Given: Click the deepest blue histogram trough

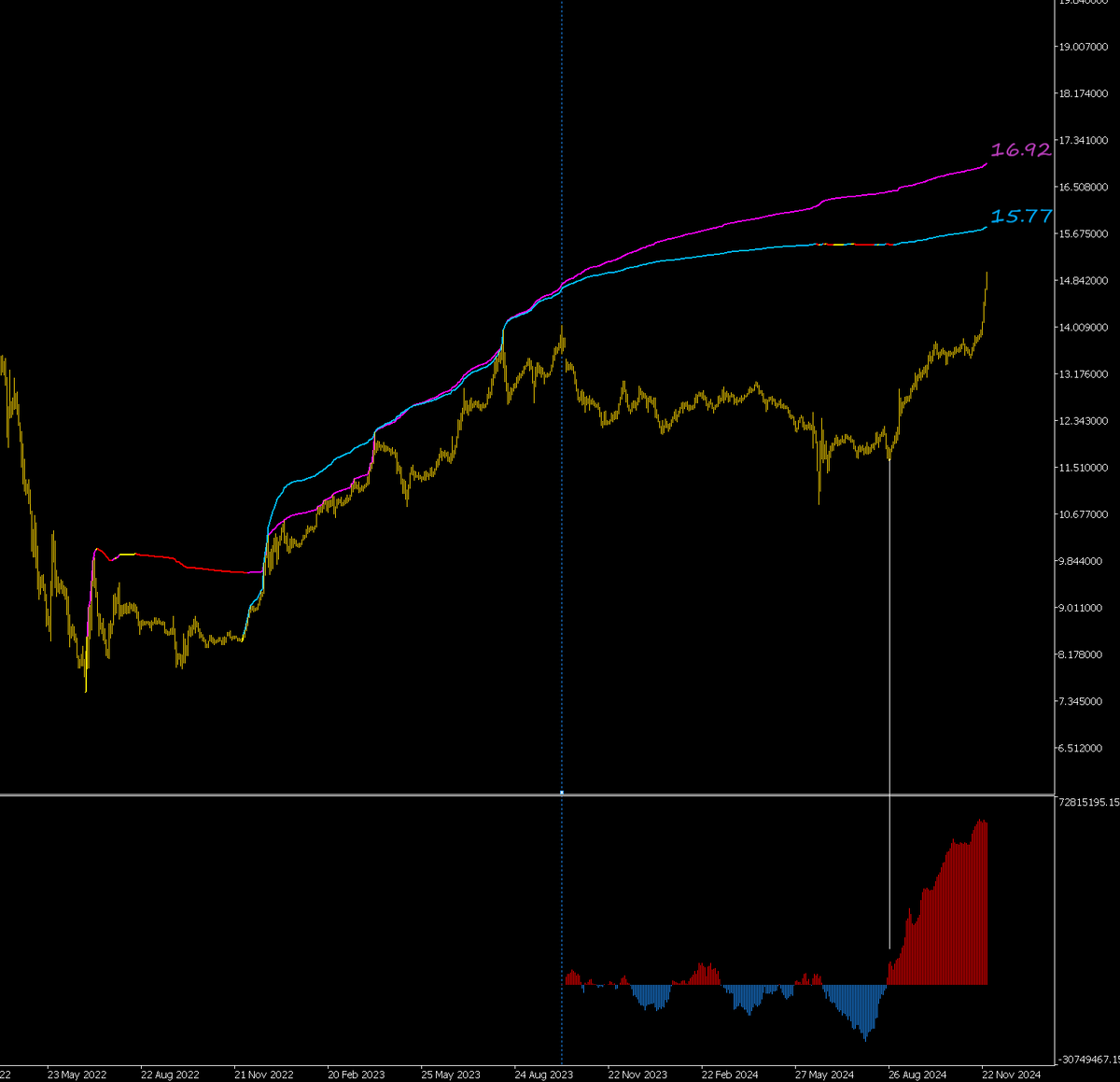Looking at the screenshot, I should [x=866, y=1013].
